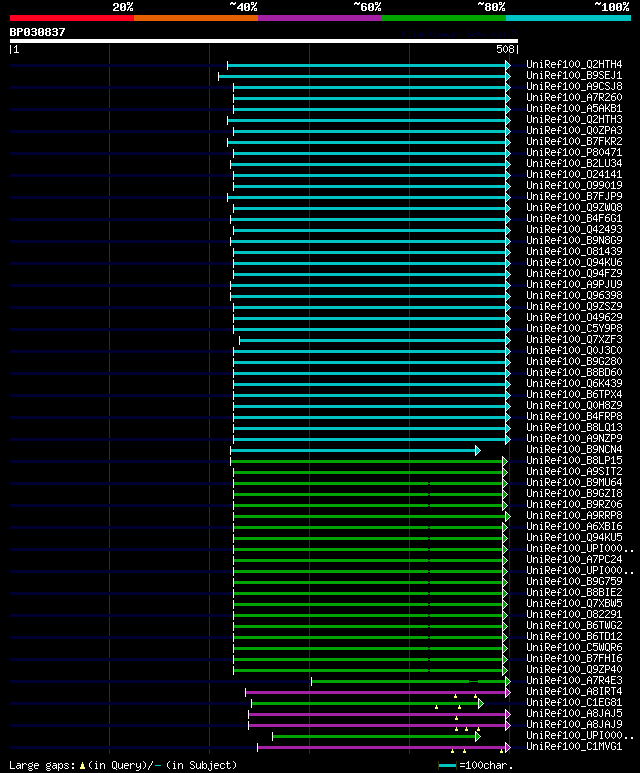Click UniRef100_B9NCN4 label
The height and width of the screenshot is (773, 640).
[x=574, y=449]
